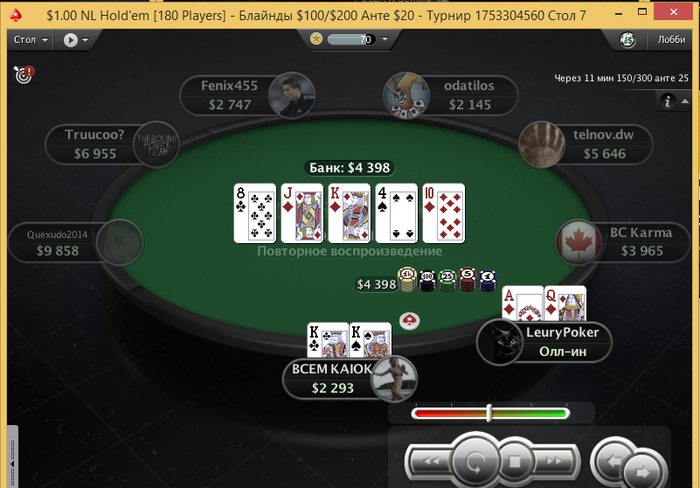Open the target challenges icon with alert
Screen dimensions: 700x488
[24, 74]
